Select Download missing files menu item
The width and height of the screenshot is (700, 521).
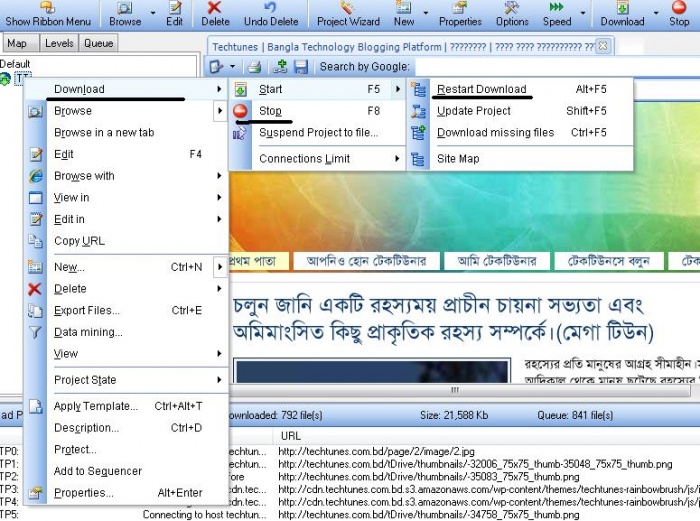[x=520, y=133]
